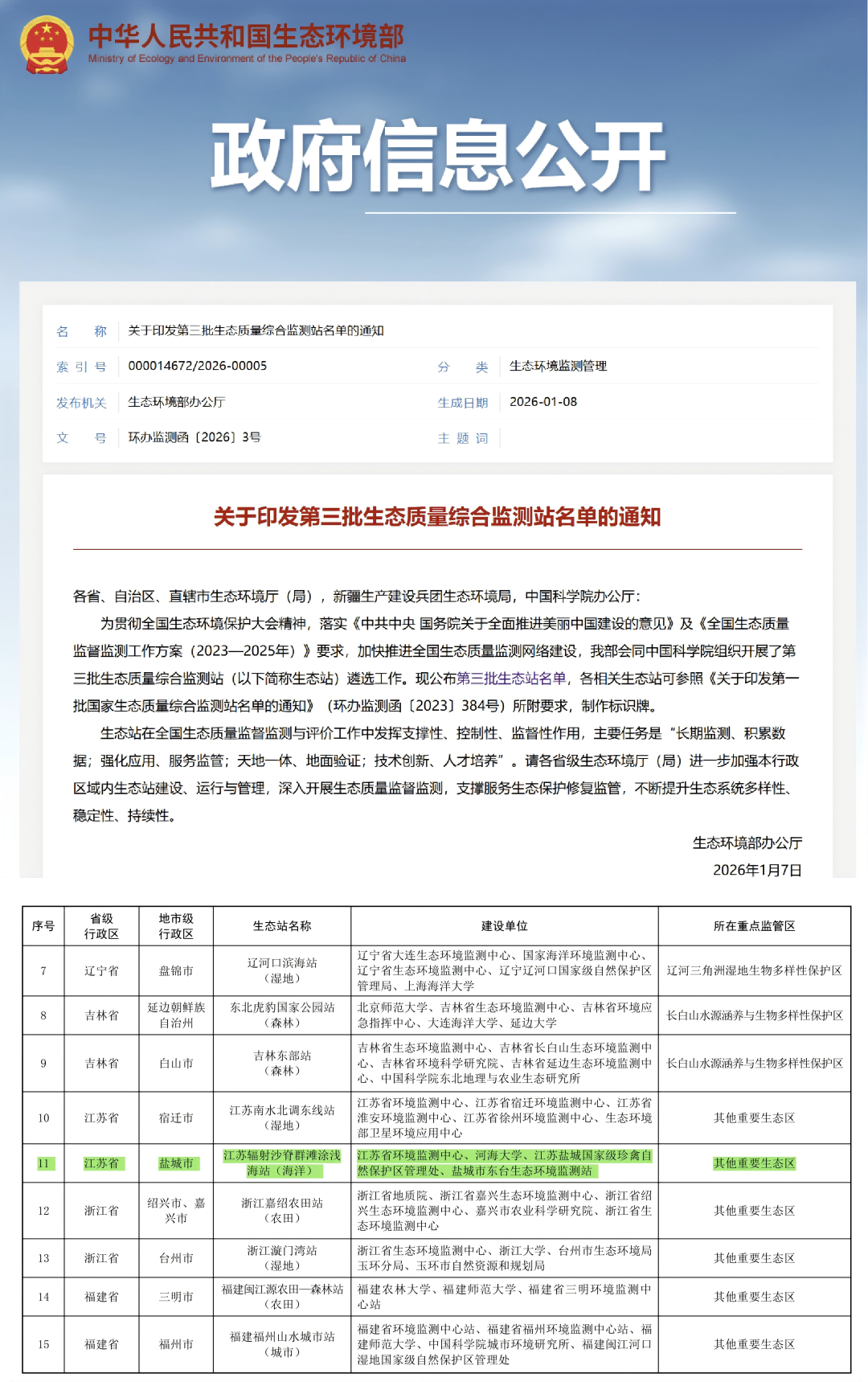Click the 主题词 field label
Viewport: 868px width, 1382px height.
click(x=463, y=438)
